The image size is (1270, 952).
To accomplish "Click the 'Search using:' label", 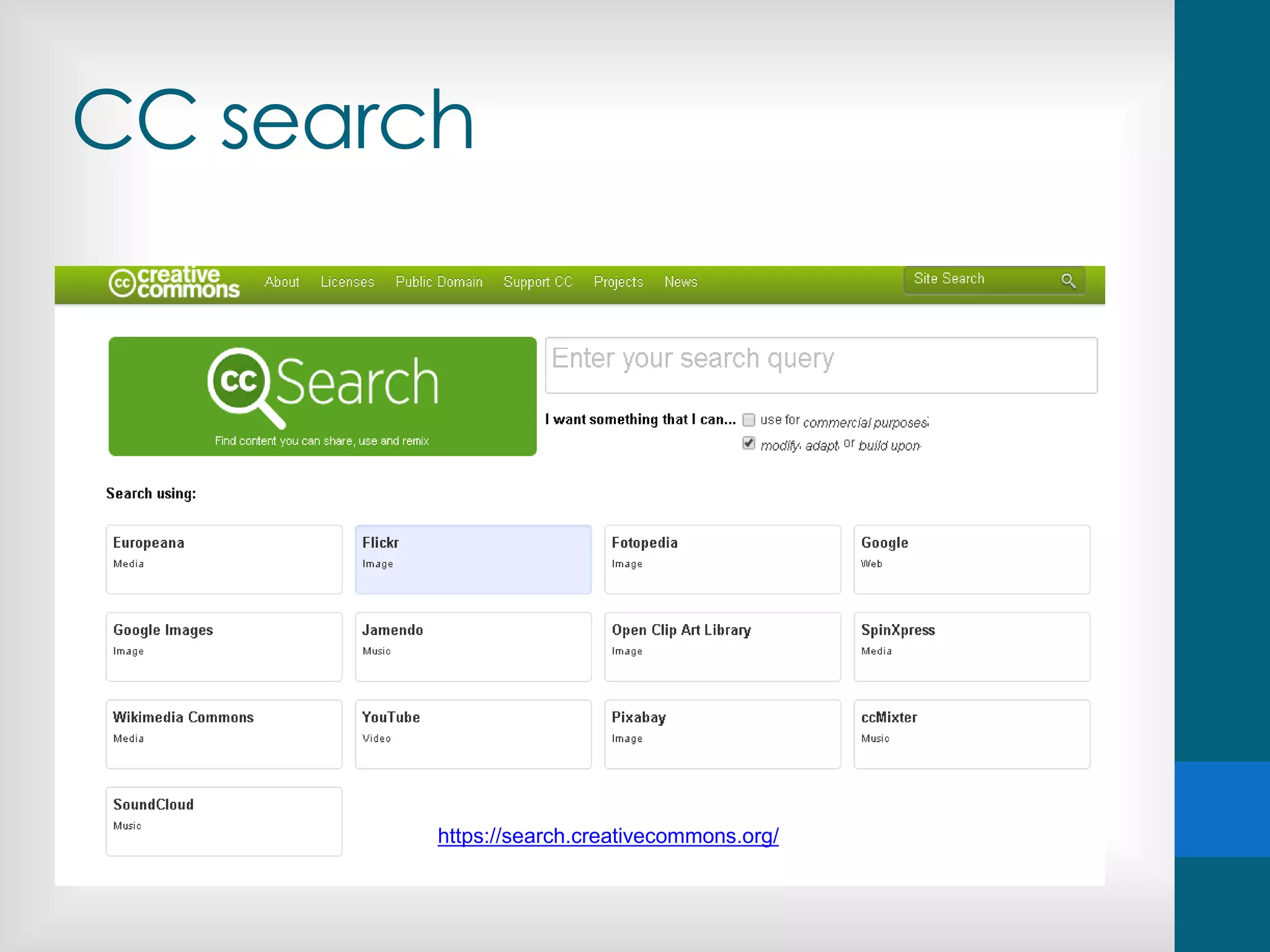I will pyautogui.click(x=151, y=493).
